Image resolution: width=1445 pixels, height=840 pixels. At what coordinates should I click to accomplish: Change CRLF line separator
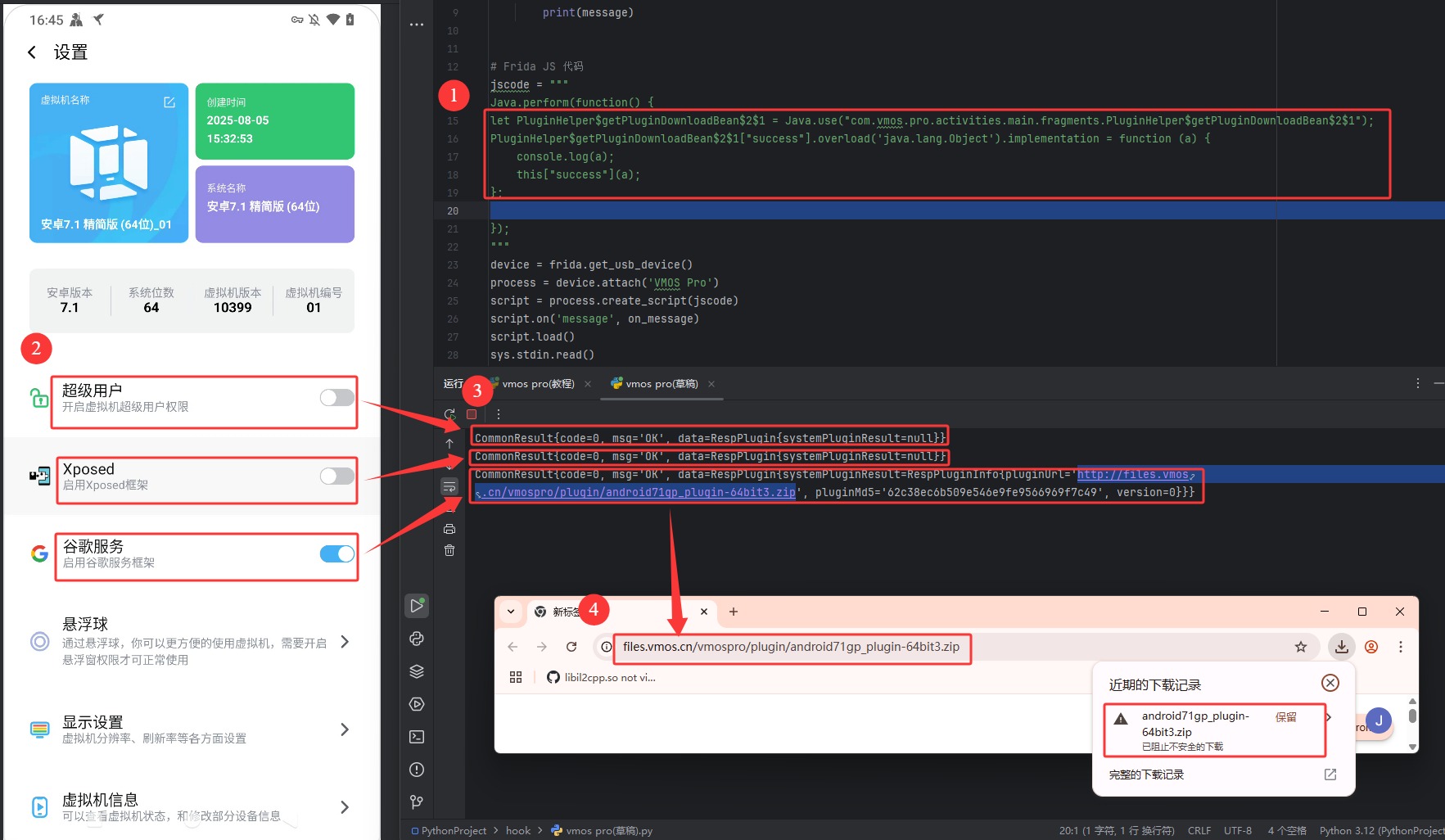1199,830
